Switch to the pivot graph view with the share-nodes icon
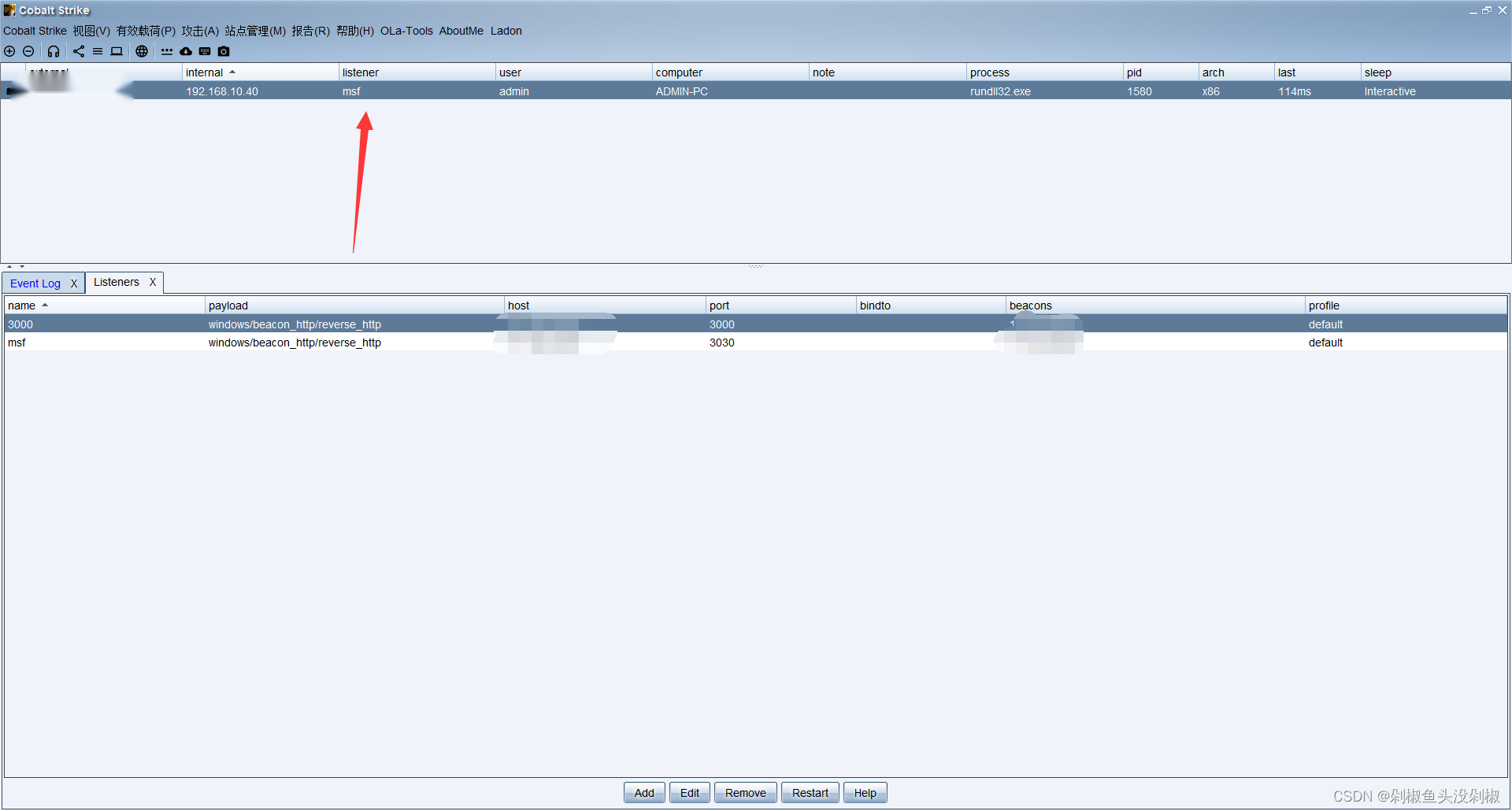 pyautogui.click(x=79, y=51)
